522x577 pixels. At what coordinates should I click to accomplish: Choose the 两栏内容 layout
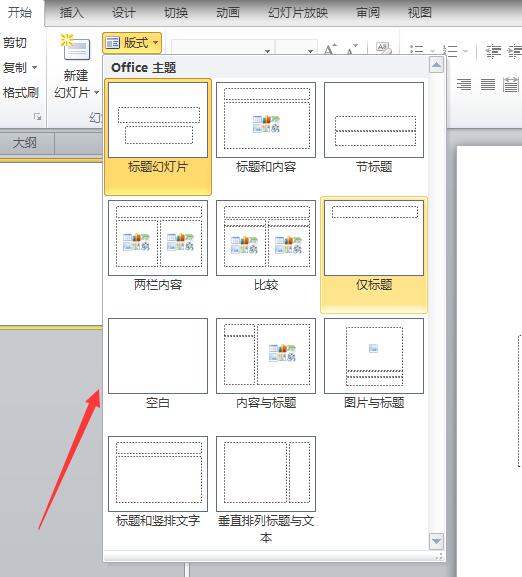click(158, 246)
